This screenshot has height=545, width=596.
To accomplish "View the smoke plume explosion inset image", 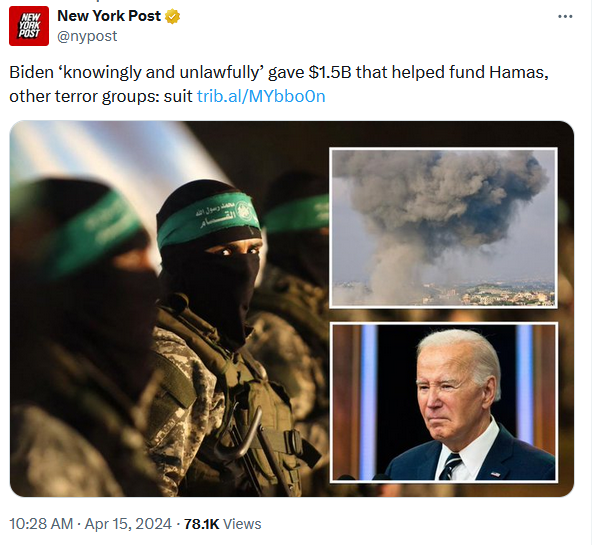I will pos(444,228).
